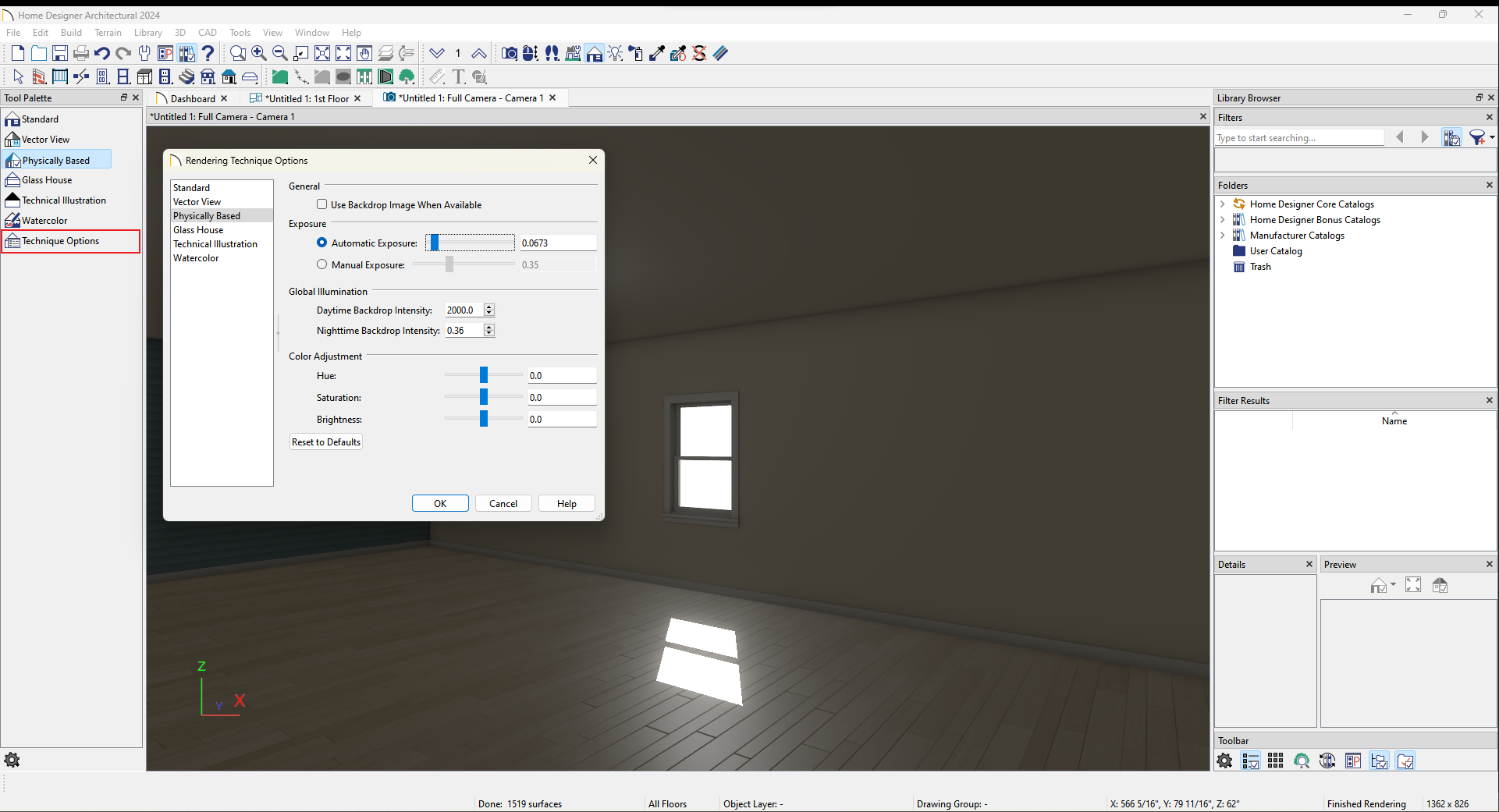Click the Saturation slider handle
1499x812 pixels.
coord(484,397)
